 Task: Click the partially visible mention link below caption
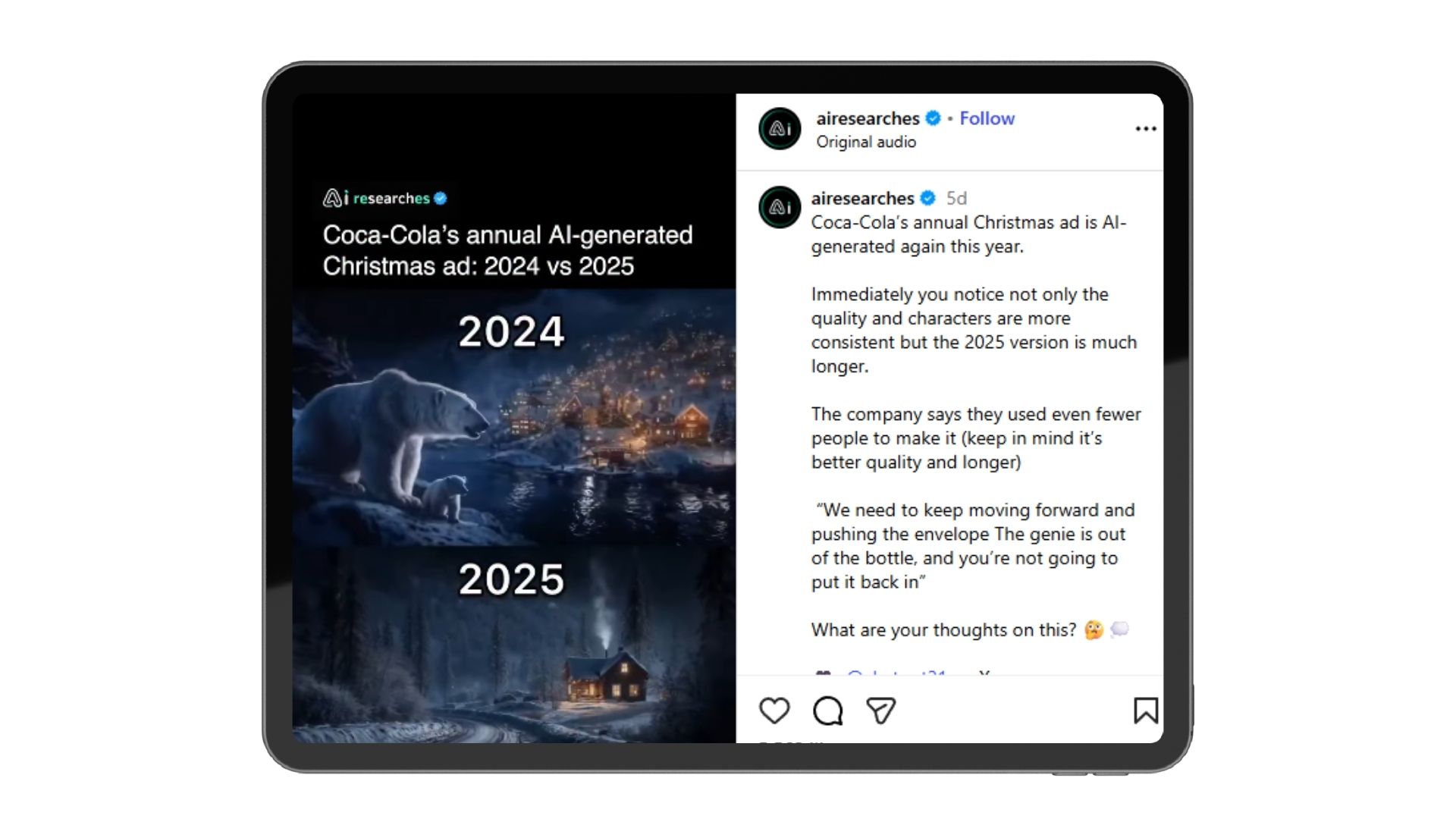coord(897,672)
